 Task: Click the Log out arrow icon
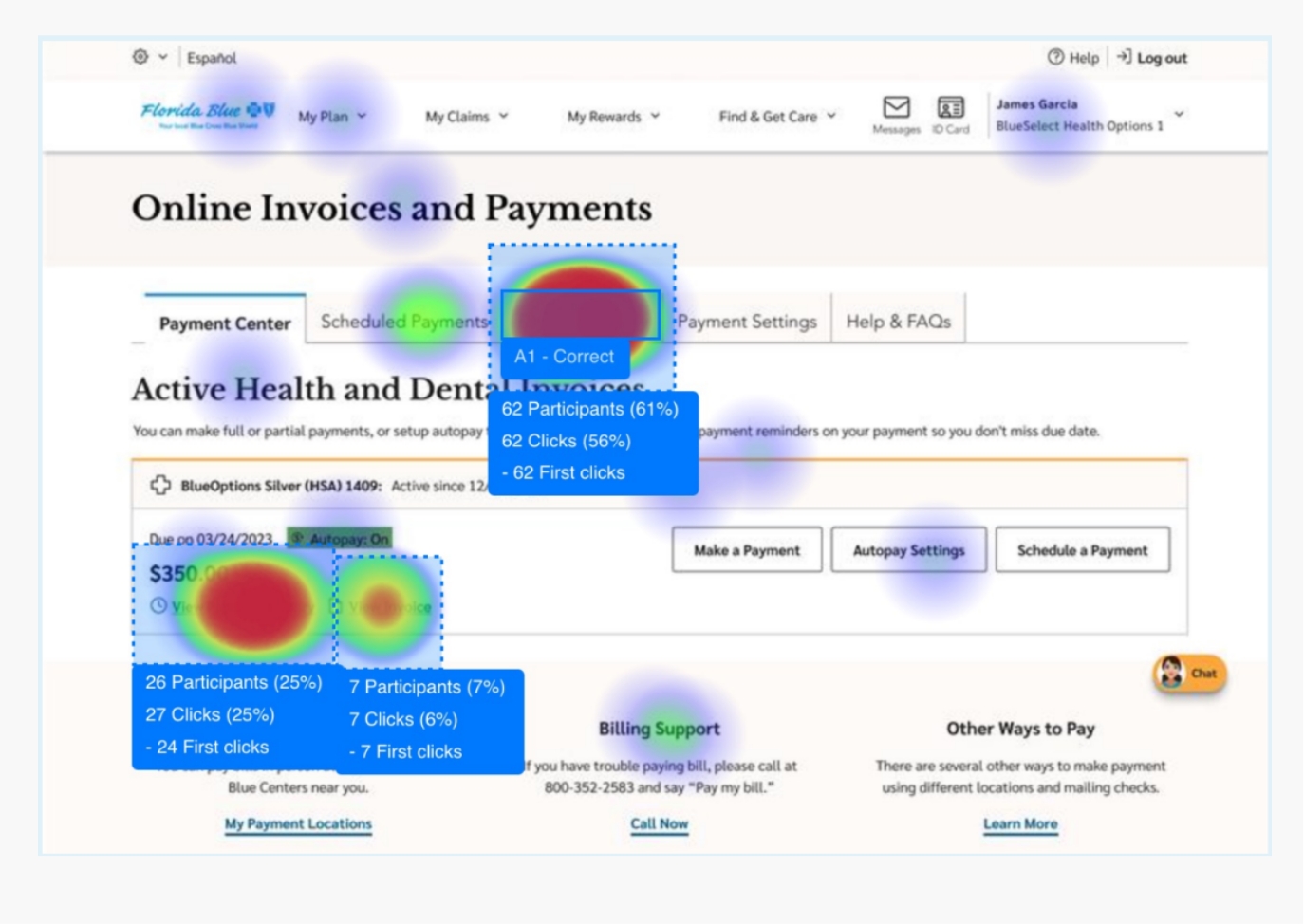point(1124,57)
